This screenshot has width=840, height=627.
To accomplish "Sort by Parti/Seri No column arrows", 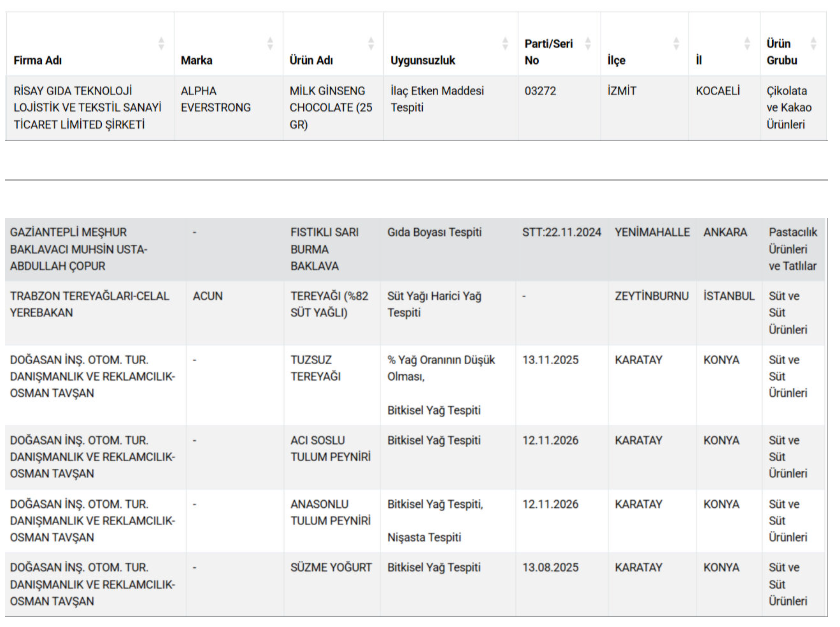I will [588, 43].
